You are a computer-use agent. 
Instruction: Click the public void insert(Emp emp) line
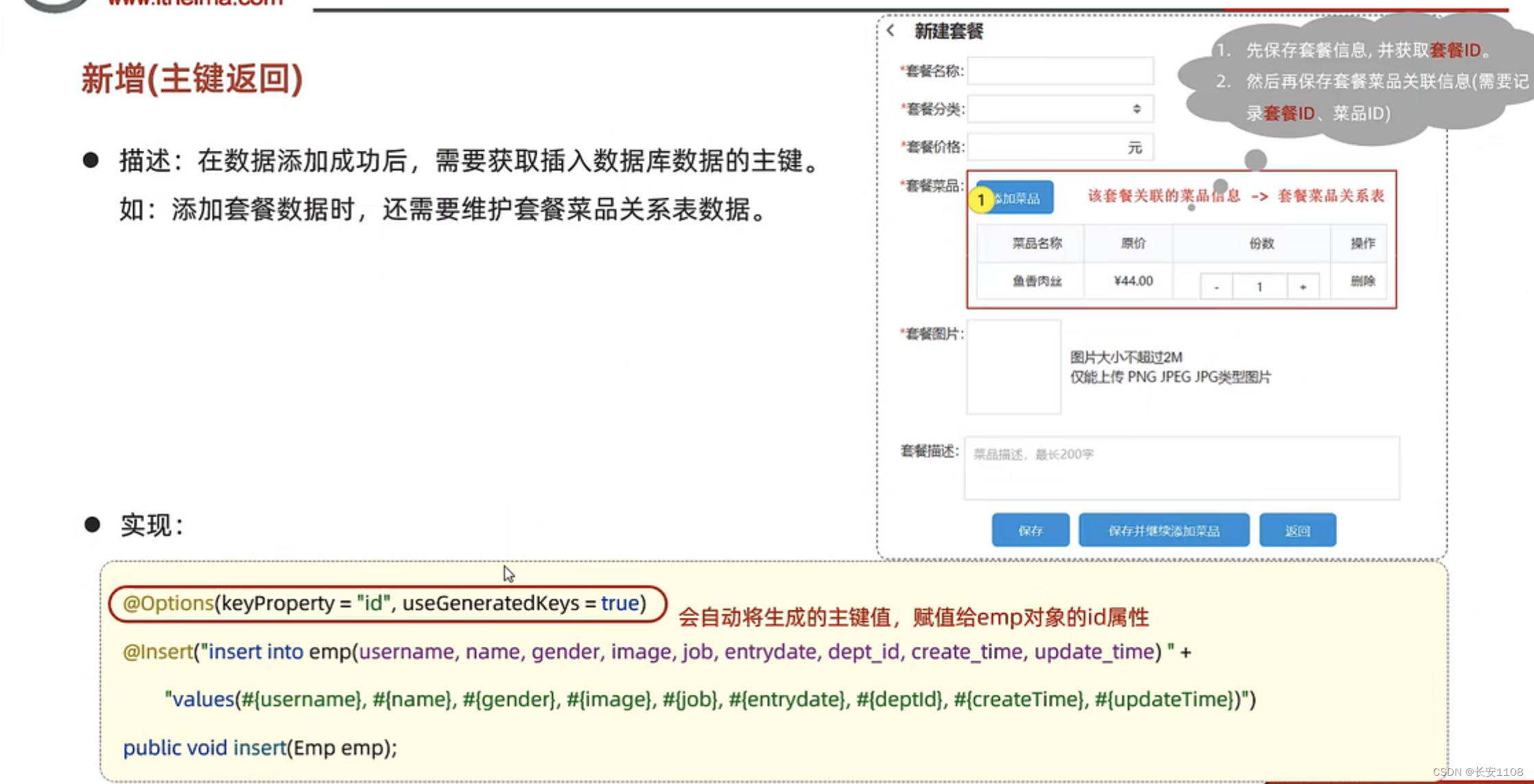pyautogui.click(x=260, y=747)
